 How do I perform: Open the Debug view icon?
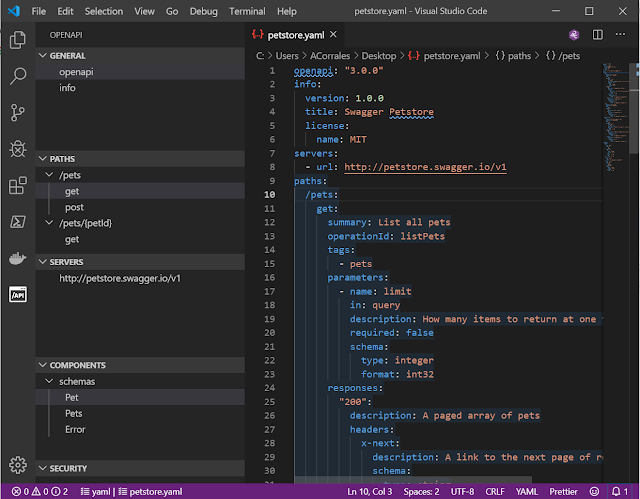[17, 149]
